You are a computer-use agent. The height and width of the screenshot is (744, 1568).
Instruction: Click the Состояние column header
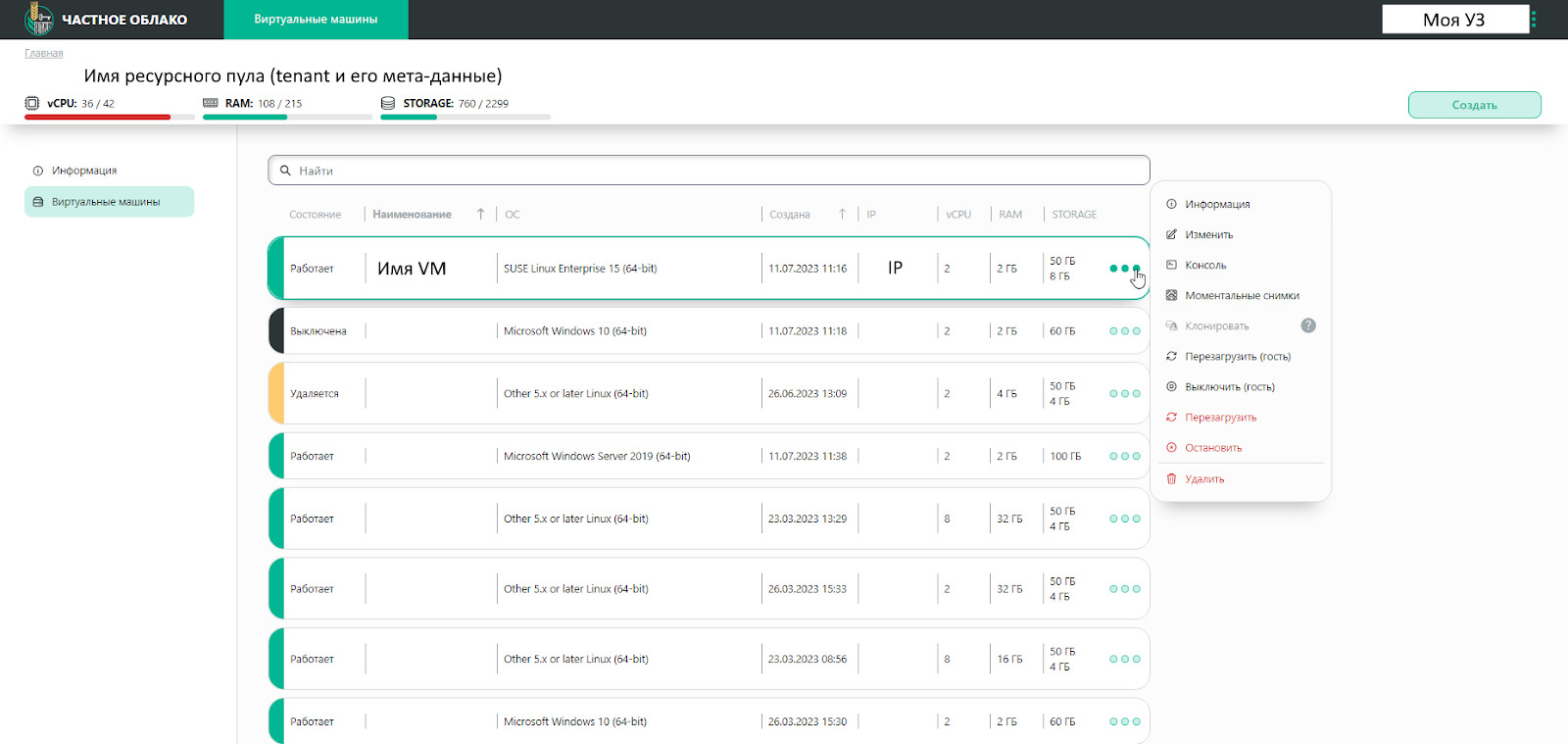316,214
